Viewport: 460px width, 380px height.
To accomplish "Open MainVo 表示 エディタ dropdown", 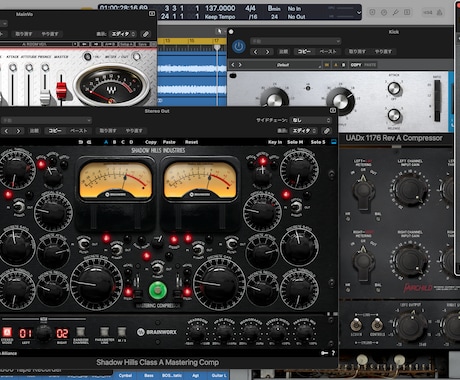I will pos(123,34).
